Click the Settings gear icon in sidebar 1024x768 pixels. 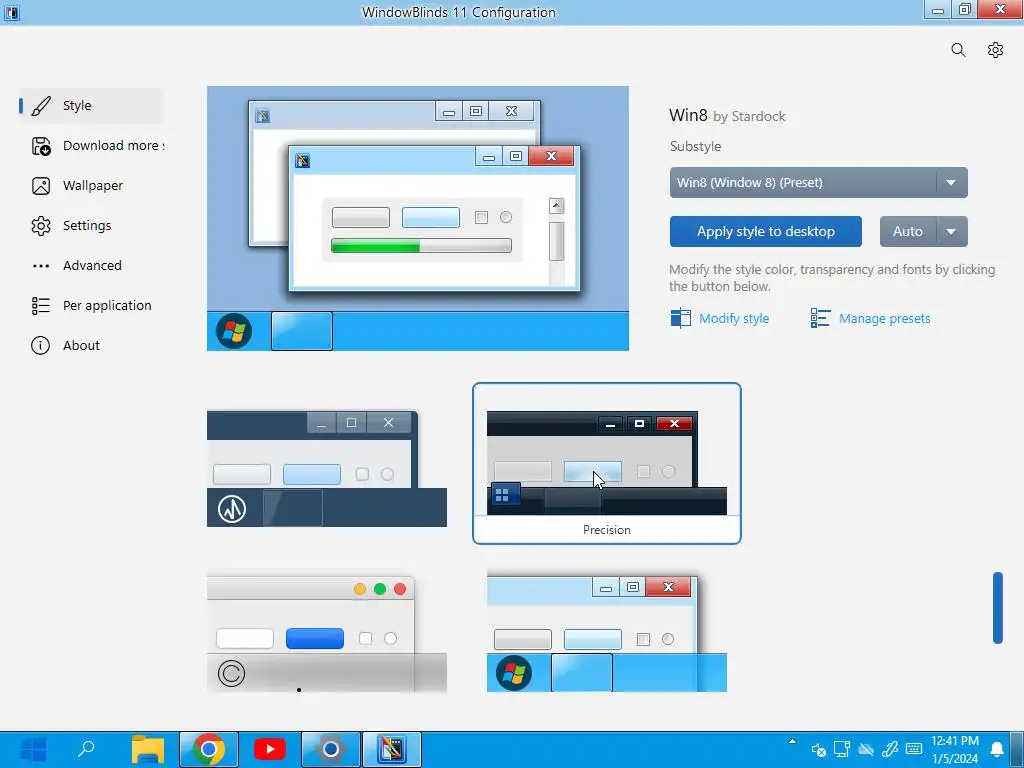40,226
